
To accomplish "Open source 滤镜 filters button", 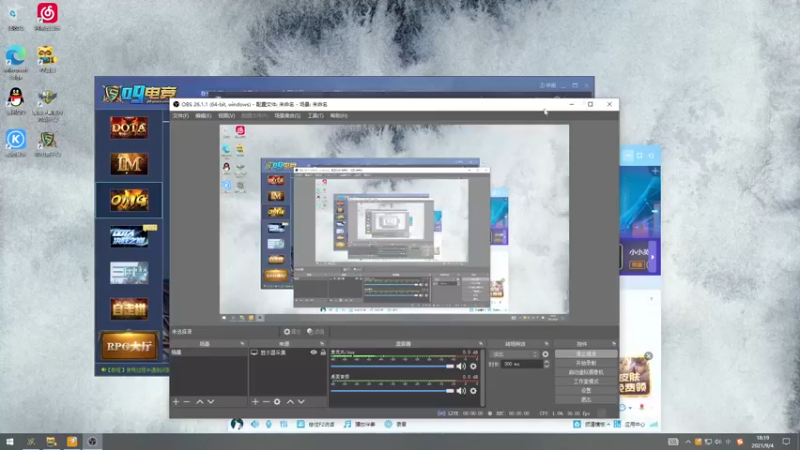I will tap(316, 332).
